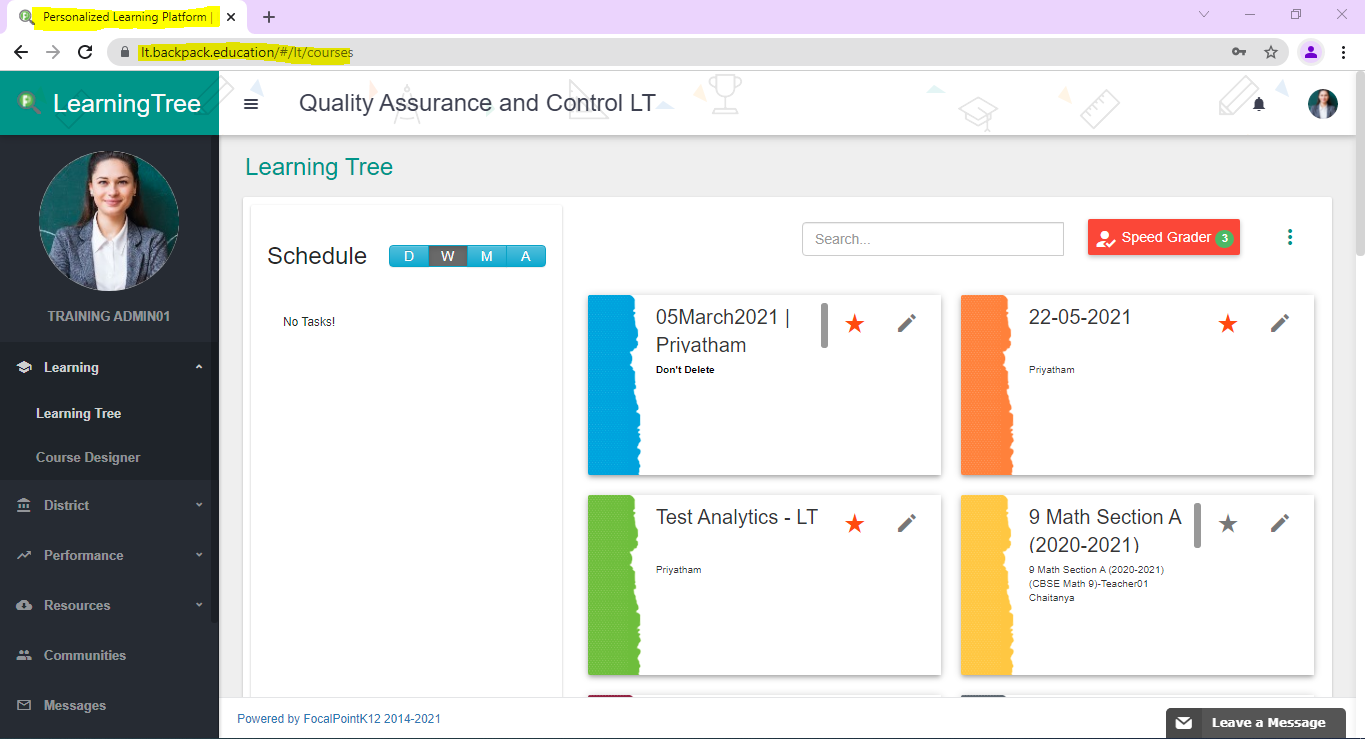Edit the 9 Math Section A course

1280,523
